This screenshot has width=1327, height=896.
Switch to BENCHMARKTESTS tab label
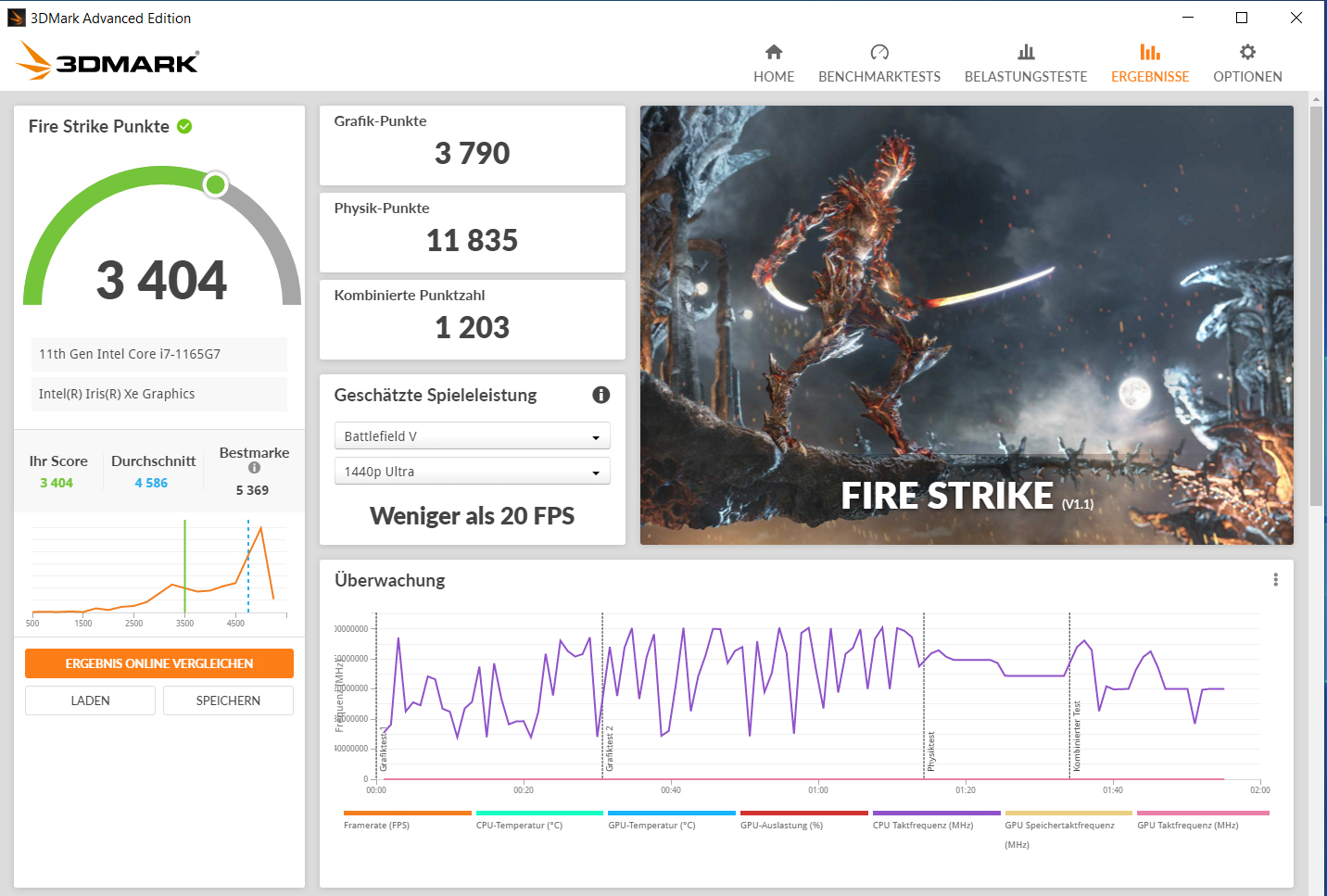tap(879, 77)
